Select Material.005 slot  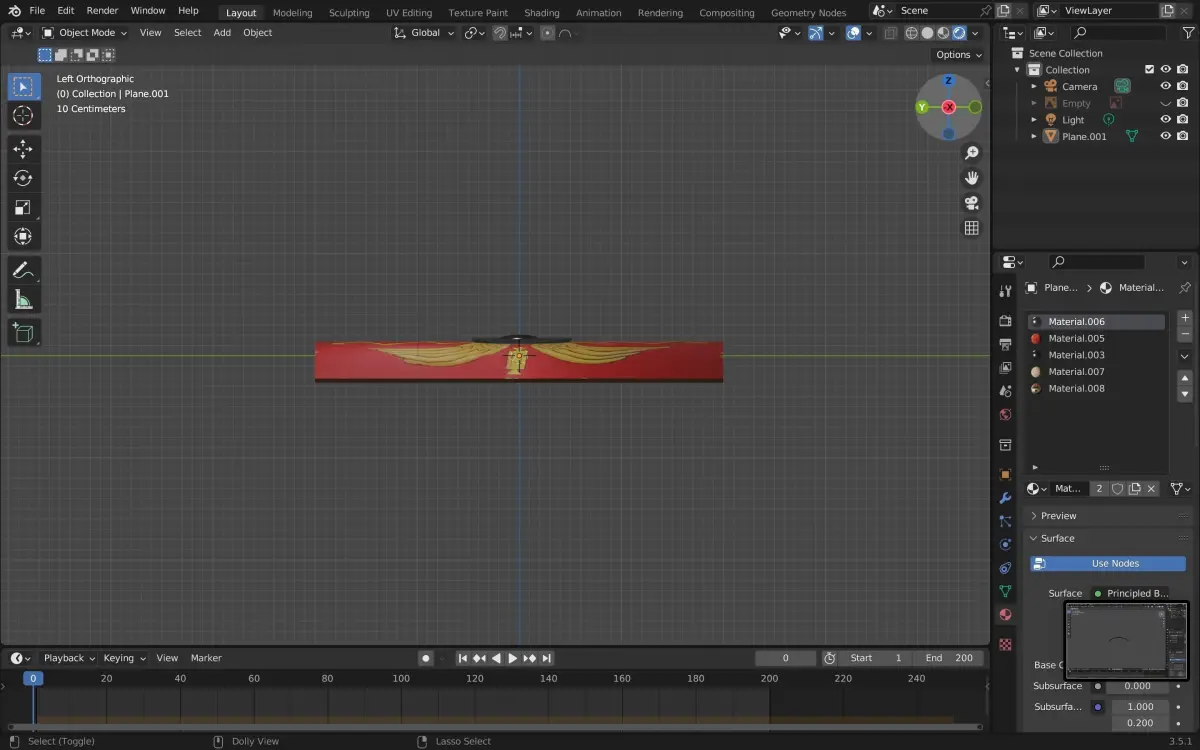[x=1096, y=338]
